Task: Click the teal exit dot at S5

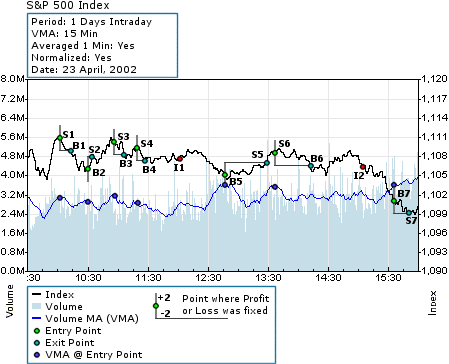Action: pyautogui.click(x=267, y=163)
